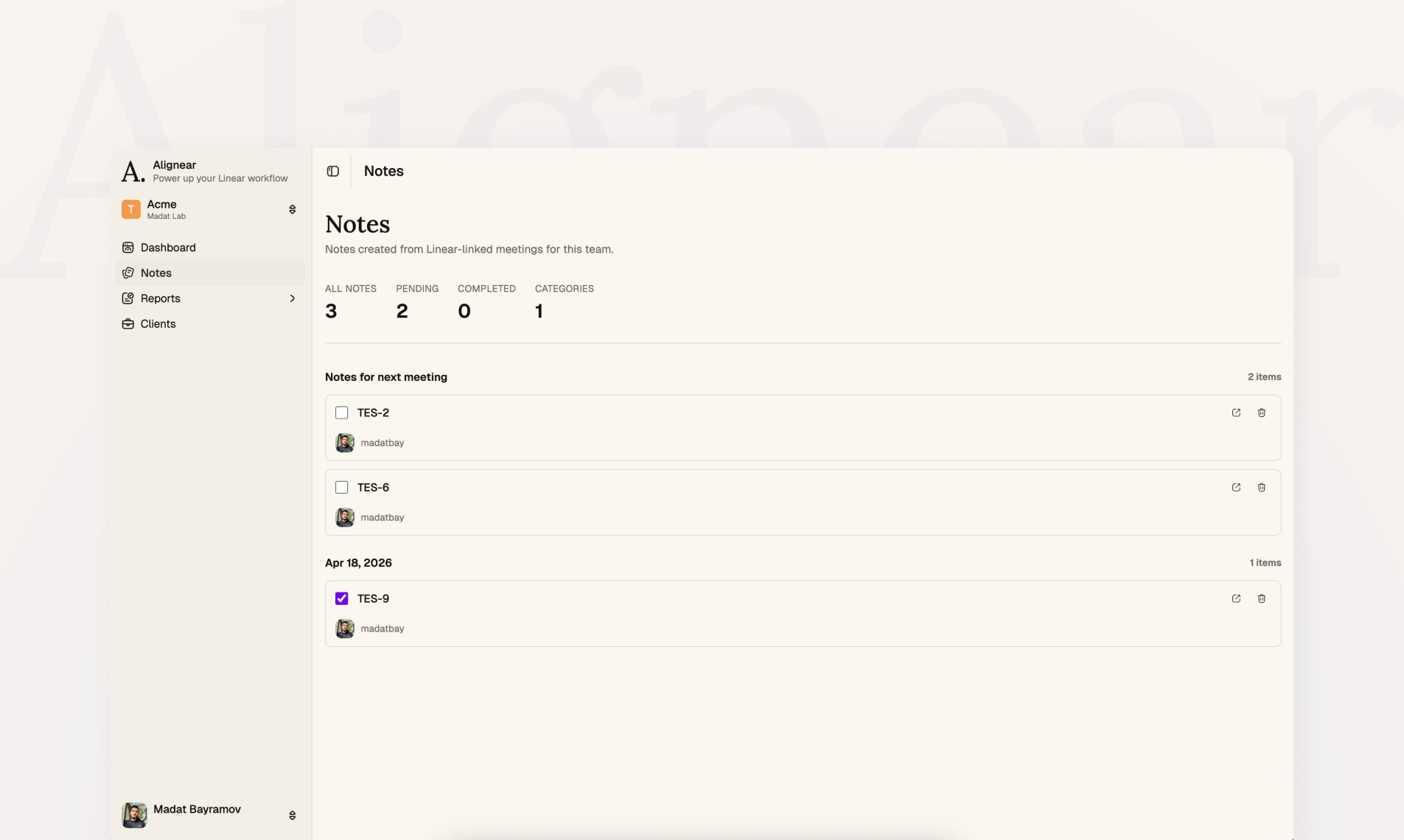Expand the Reports submenu chevron

pos(293,298)
